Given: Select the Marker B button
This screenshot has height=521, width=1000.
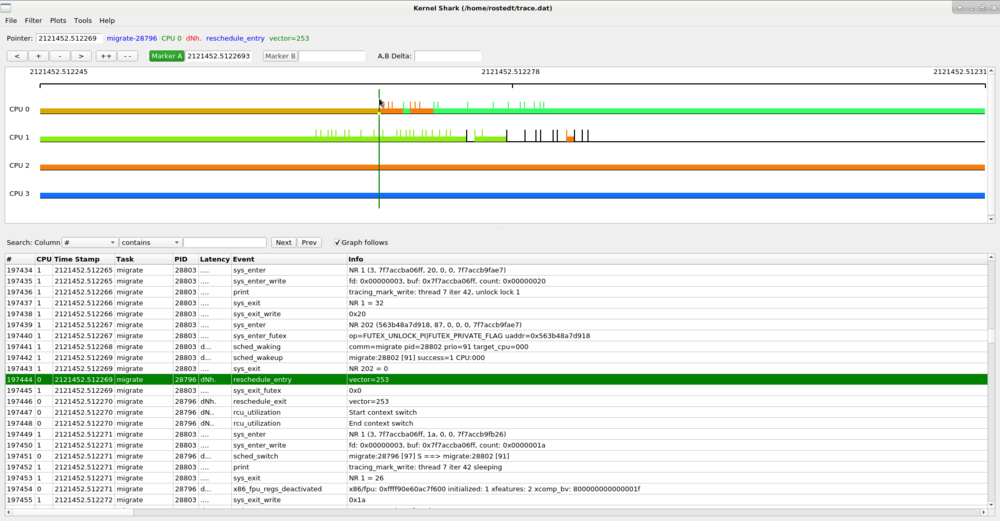Looking at the screenshot, I should pos(280,56).
